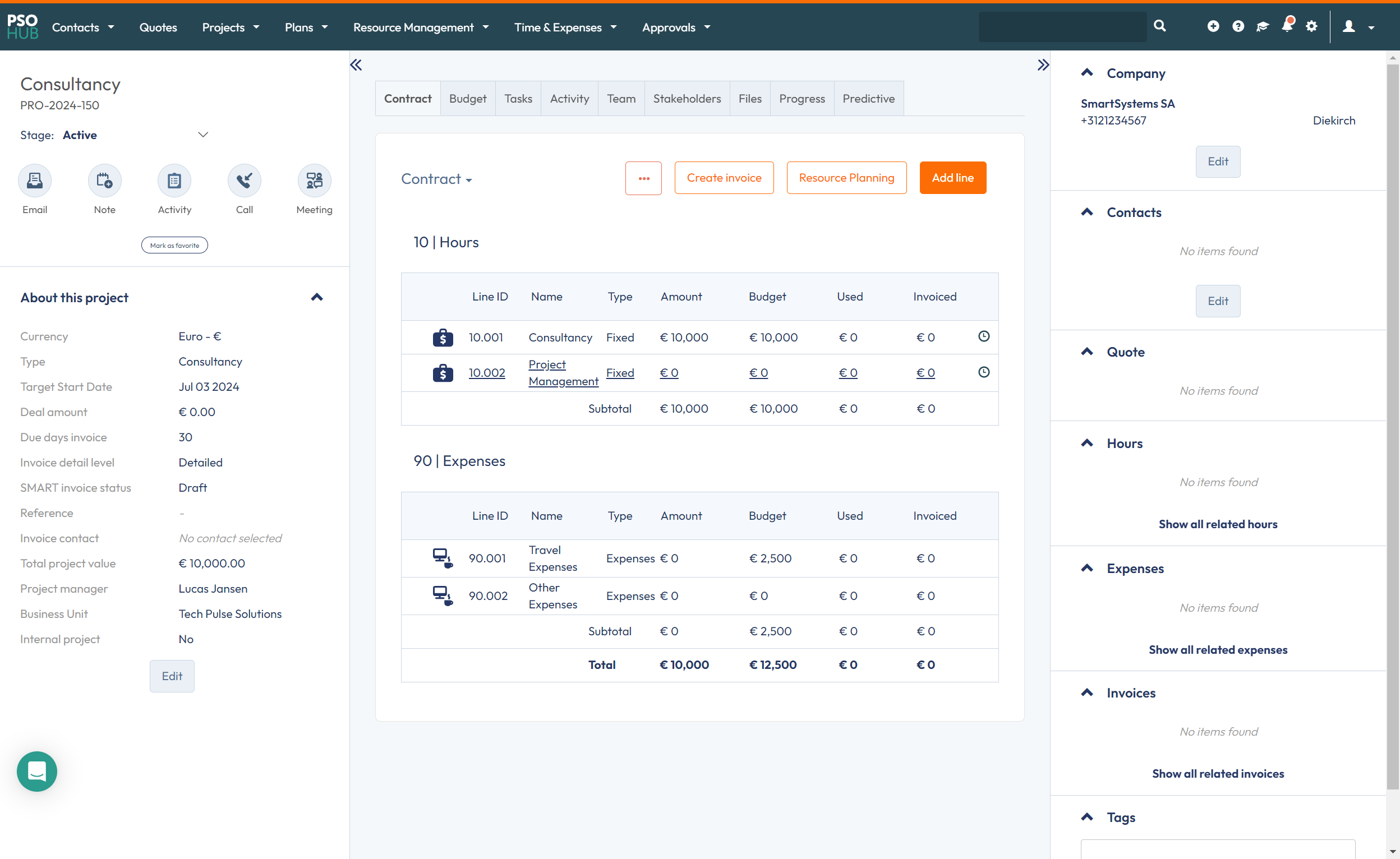Click the Add line button

click(x=952, y=178)
